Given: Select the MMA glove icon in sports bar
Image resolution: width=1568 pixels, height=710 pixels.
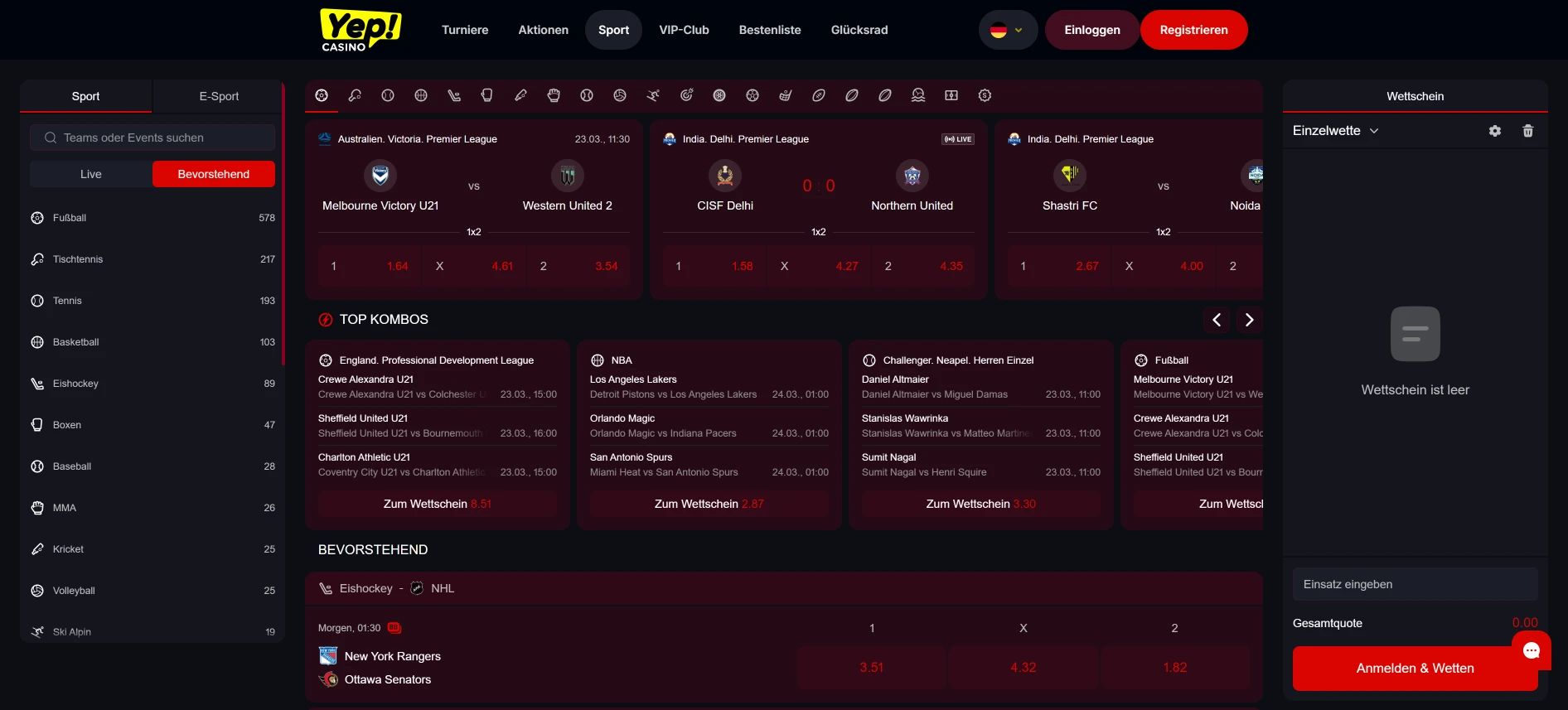Looking at the screenshot, I should tap(554, 95).
